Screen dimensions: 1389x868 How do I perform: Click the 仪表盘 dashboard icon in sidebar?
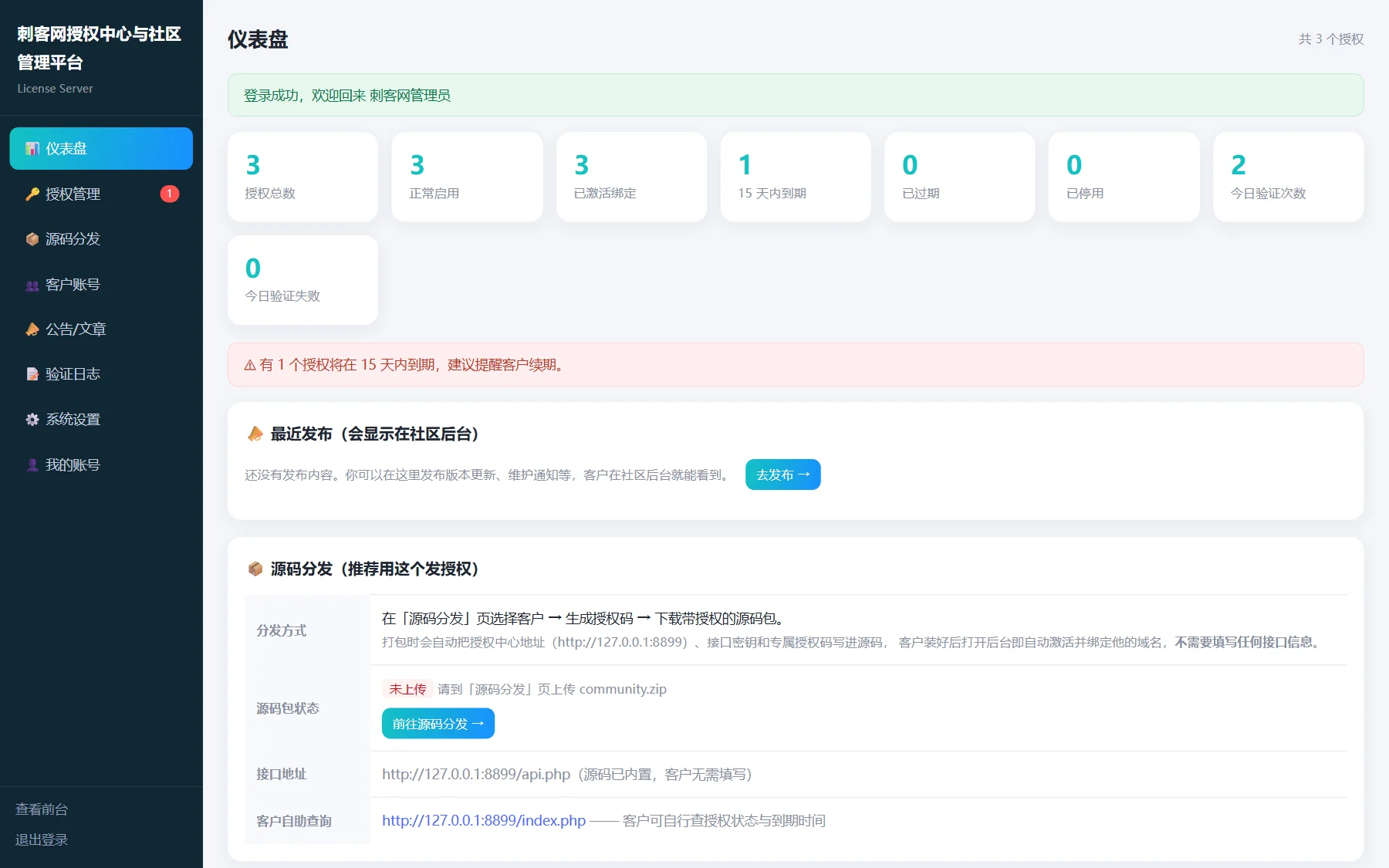[x=32, y=149]
